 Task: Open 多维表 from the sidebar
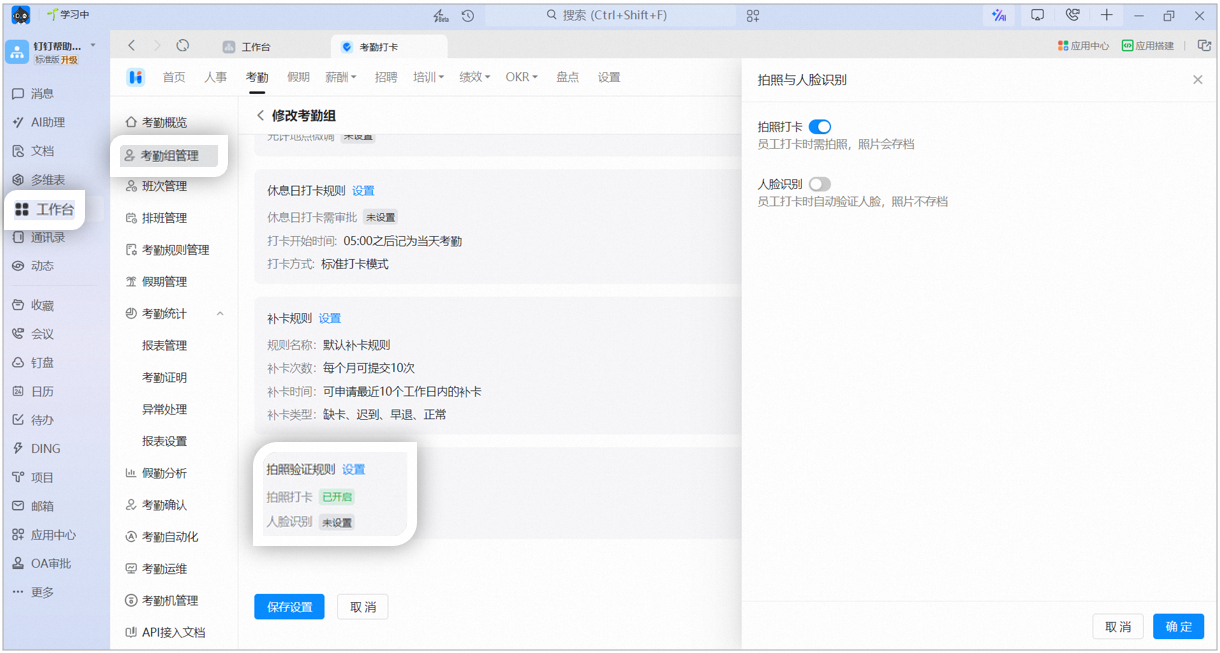[38, 180]
